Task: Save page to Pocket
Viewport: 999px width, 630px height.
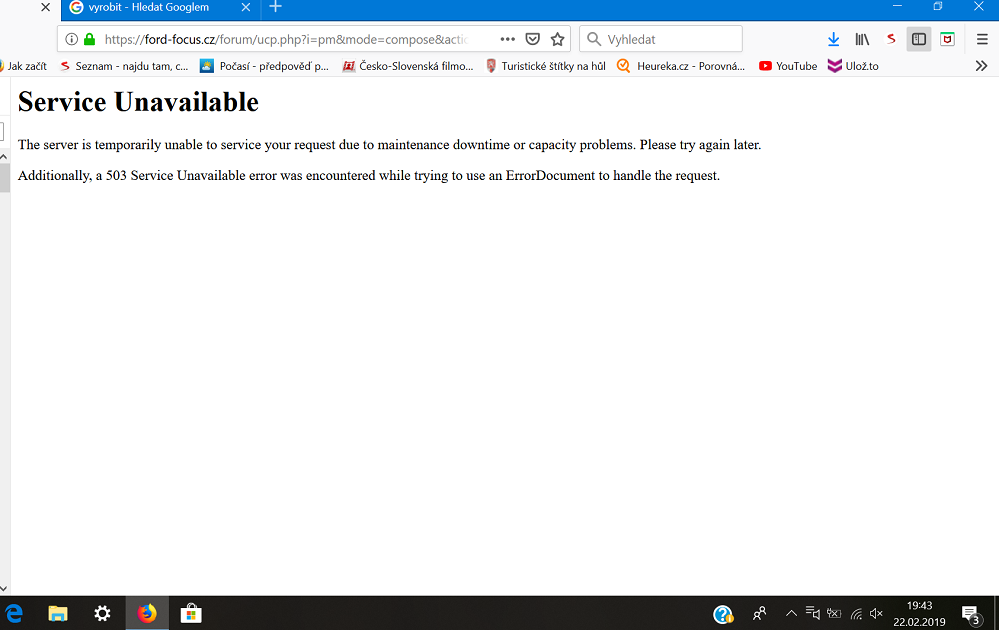Action: pyautogui.click(x=533, y=39)
